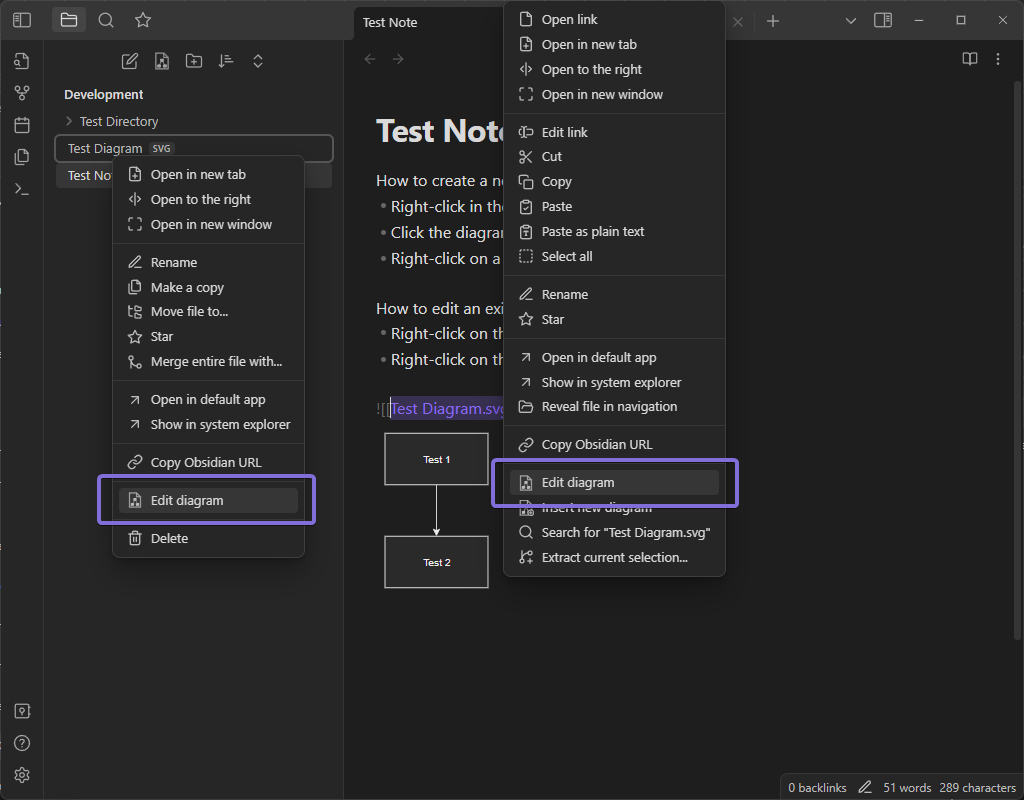Open the daily note calendar icon

[22, 125]
